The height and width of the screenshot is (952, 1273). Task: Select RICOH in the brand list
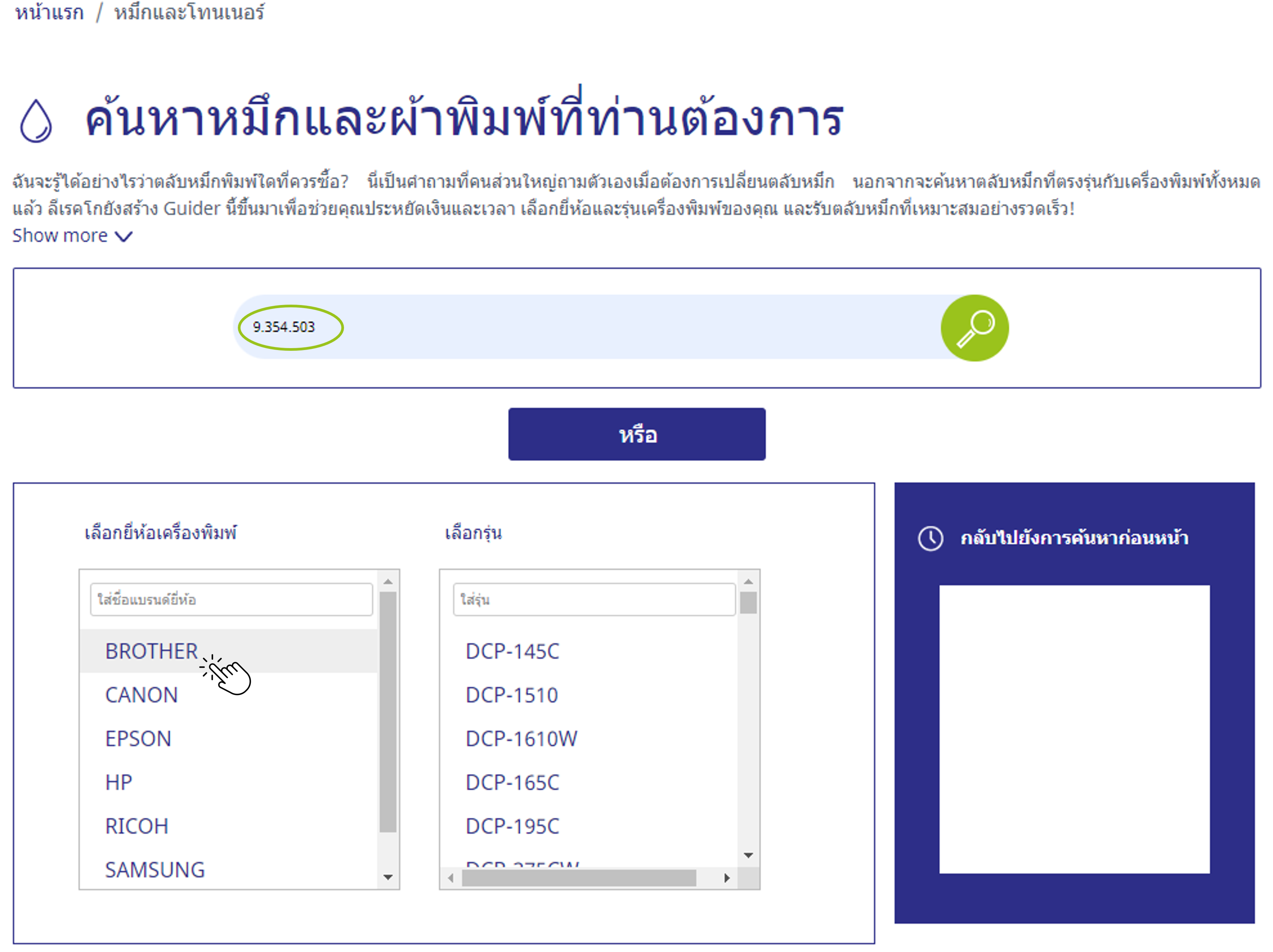(x=229, y=825)
